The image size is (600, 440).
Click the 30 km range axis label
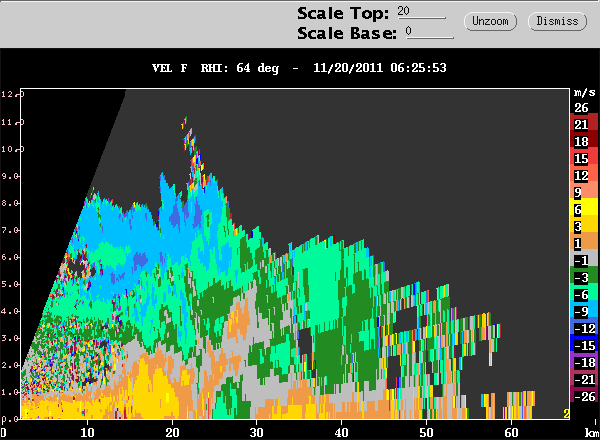coord(256,432)
